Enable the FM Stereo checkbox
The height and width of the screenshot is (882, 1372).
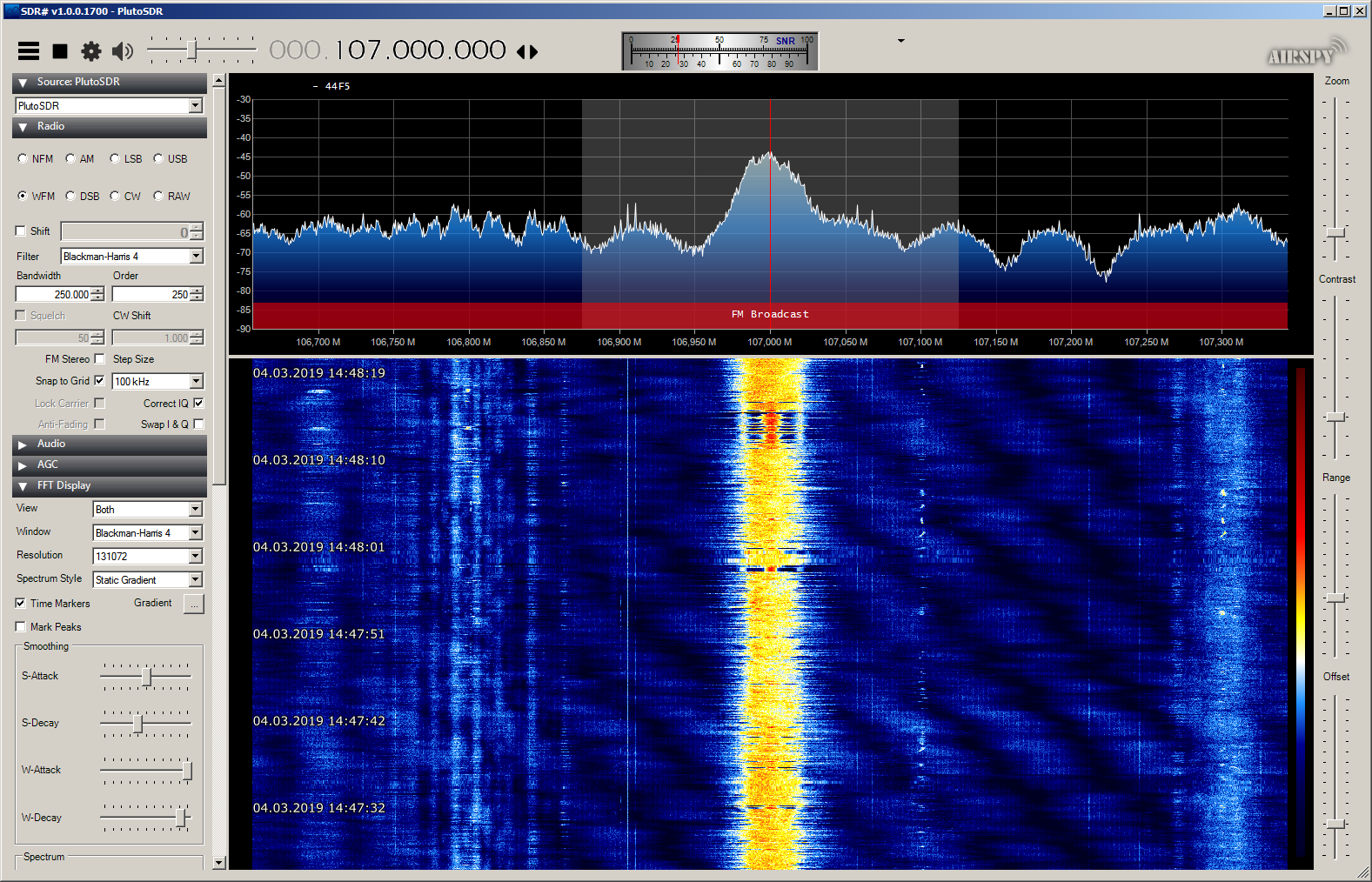tap(99, 359)
